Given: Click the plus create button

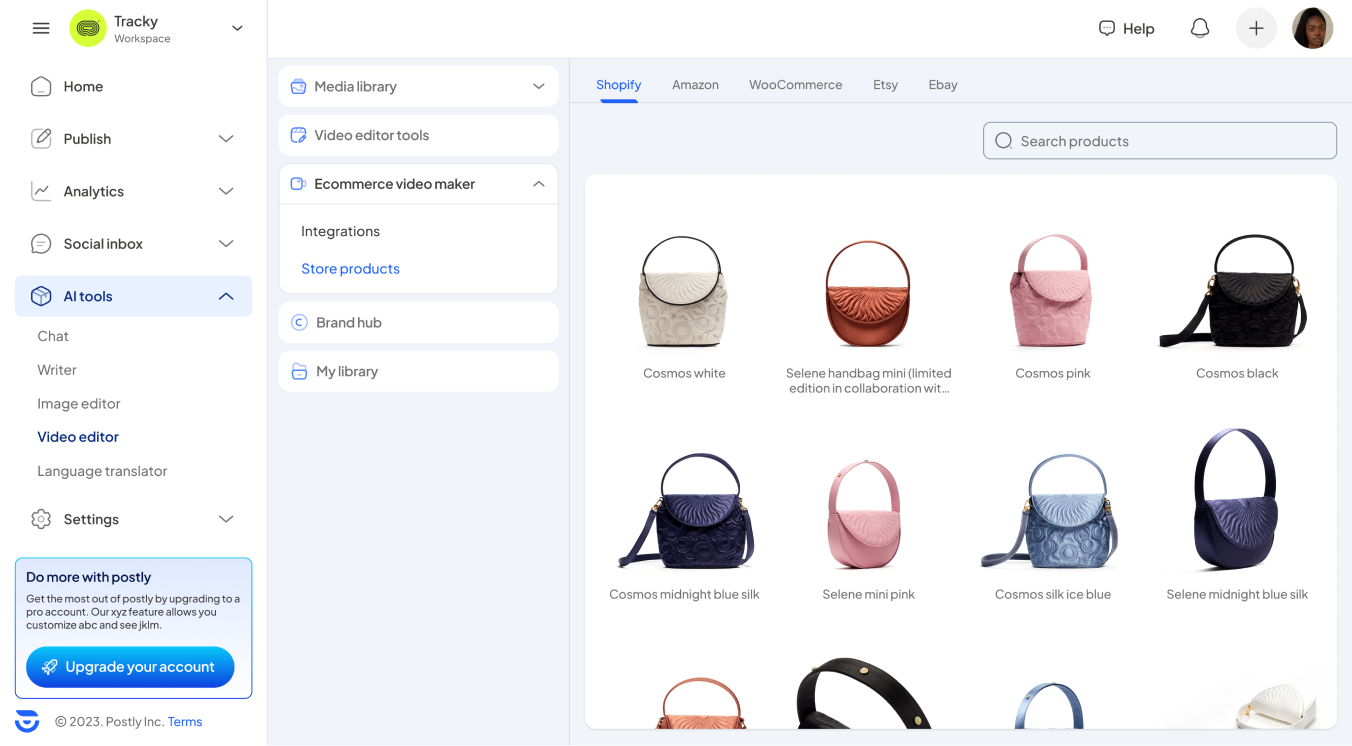Looking at the screenshot, I should pos(1256,28).
